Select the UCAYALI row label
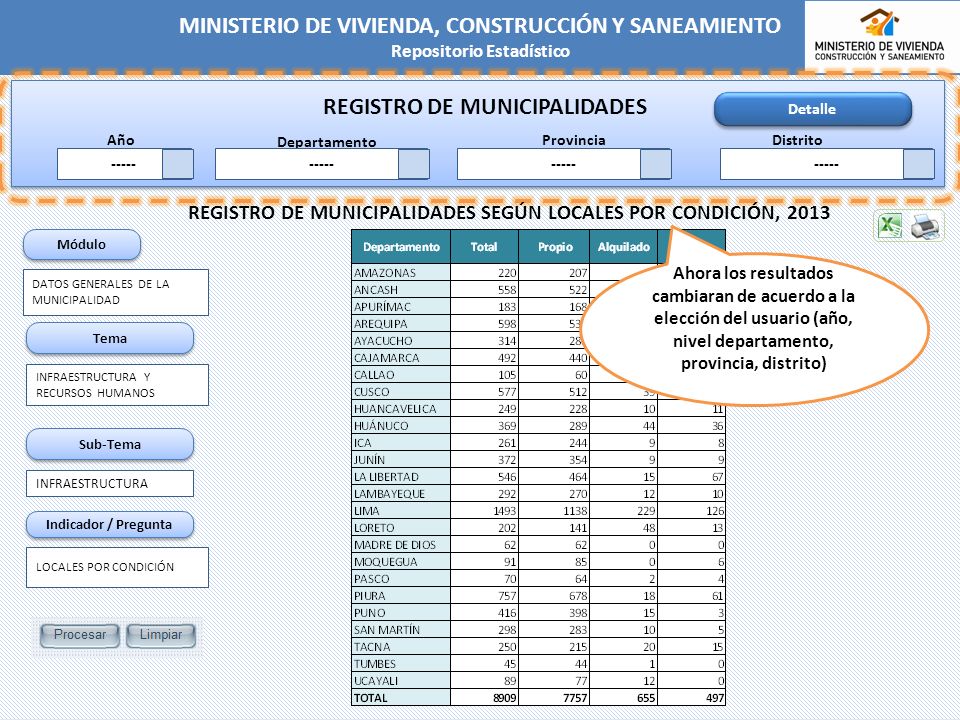960x720 pixels. 401,681
